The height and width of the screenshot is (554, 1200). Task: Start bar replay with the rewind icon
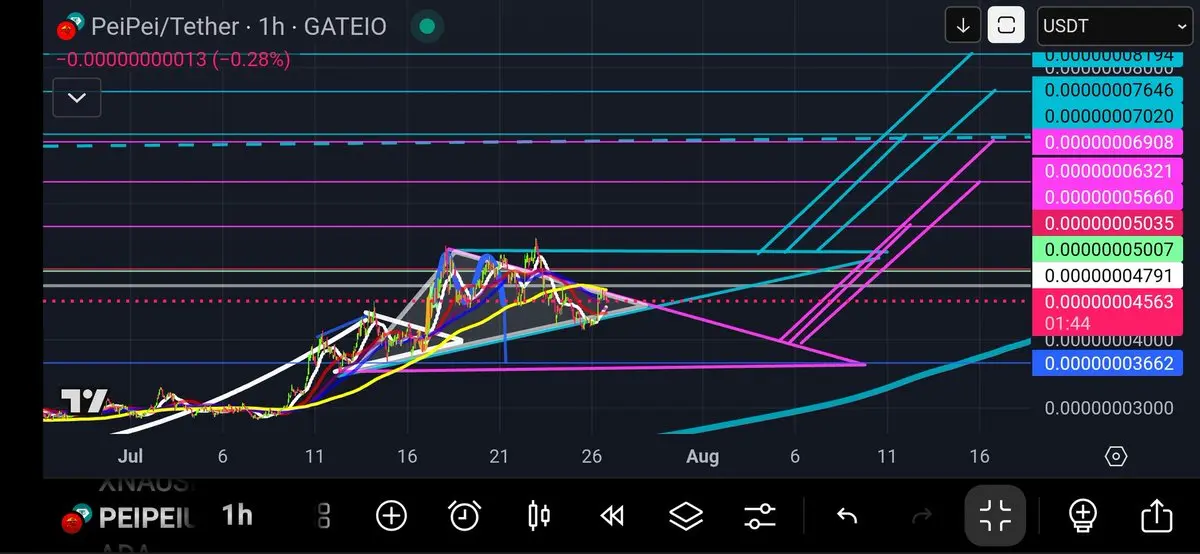(x=612, y=516)
